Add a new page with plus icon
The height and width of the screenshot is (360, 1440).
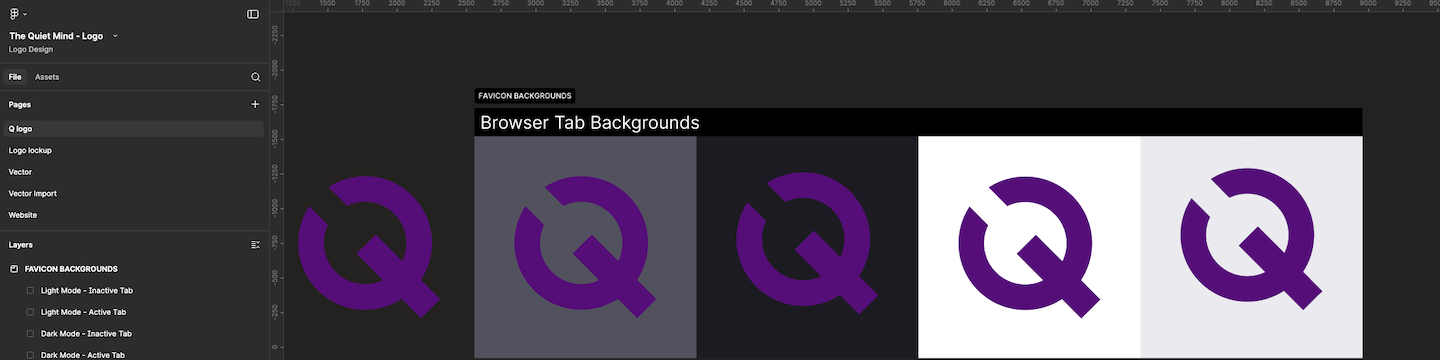click(x=255, y=104)
